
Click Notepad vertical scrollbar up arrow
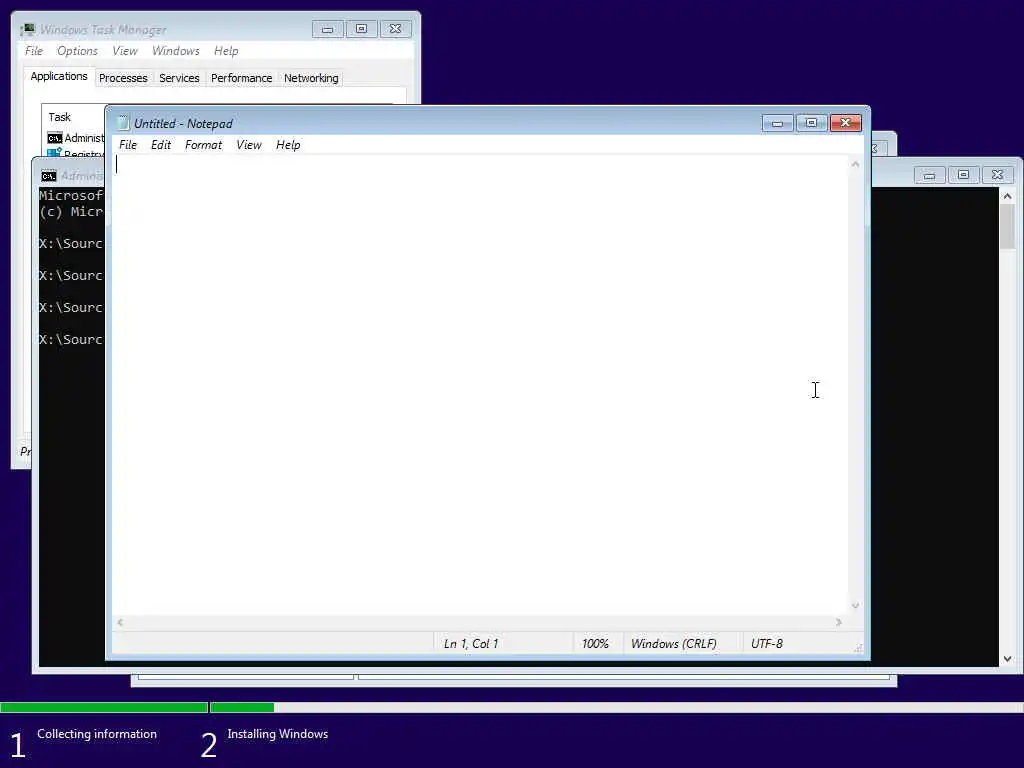click(856, 165)
